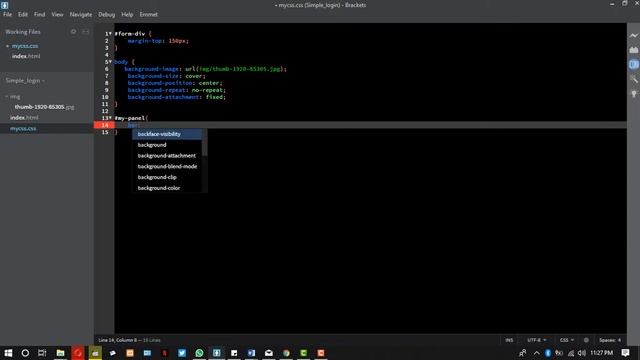Click the light bulb icon in right sidebar
The width and height of the screenshot is (640, 360).
coord(633,94)
